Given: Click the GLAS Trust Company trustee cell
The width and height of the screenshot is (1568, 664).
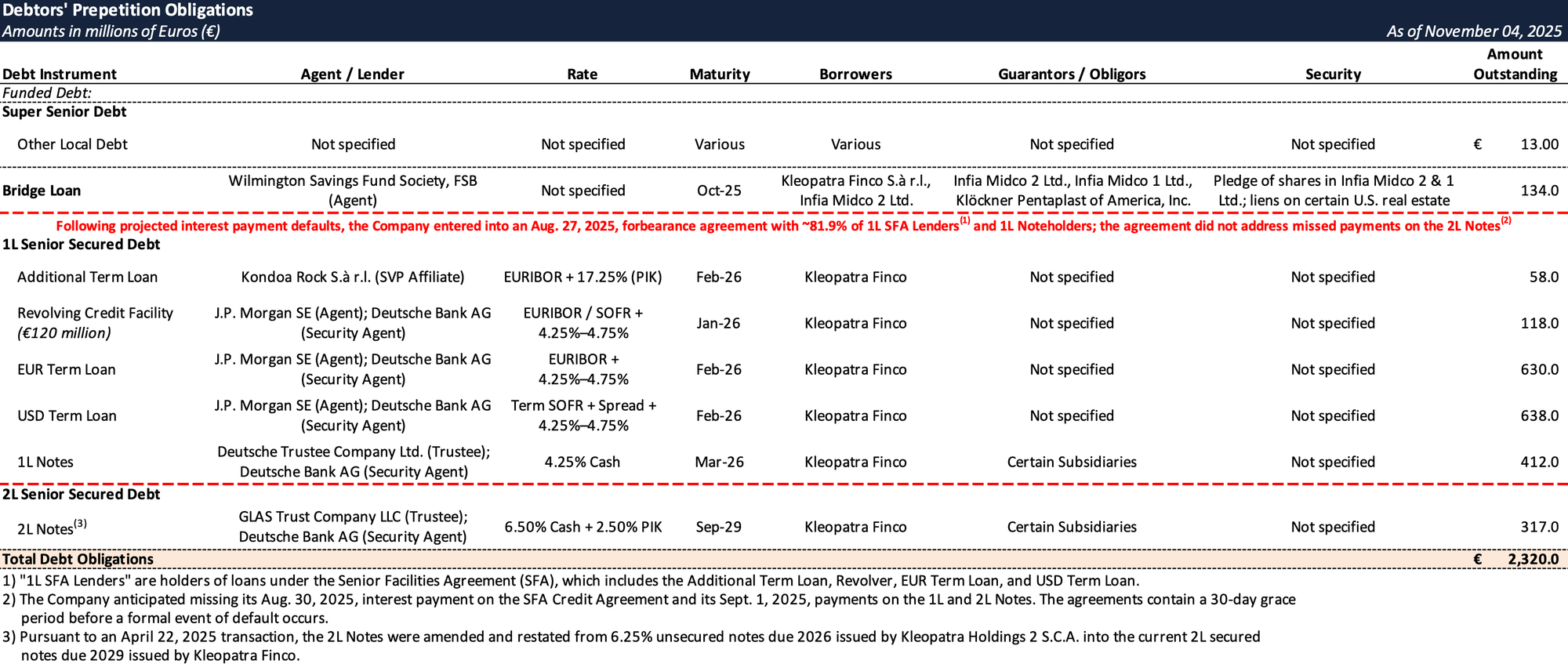Looking at the screenshot, I should (x=352, y=527).
